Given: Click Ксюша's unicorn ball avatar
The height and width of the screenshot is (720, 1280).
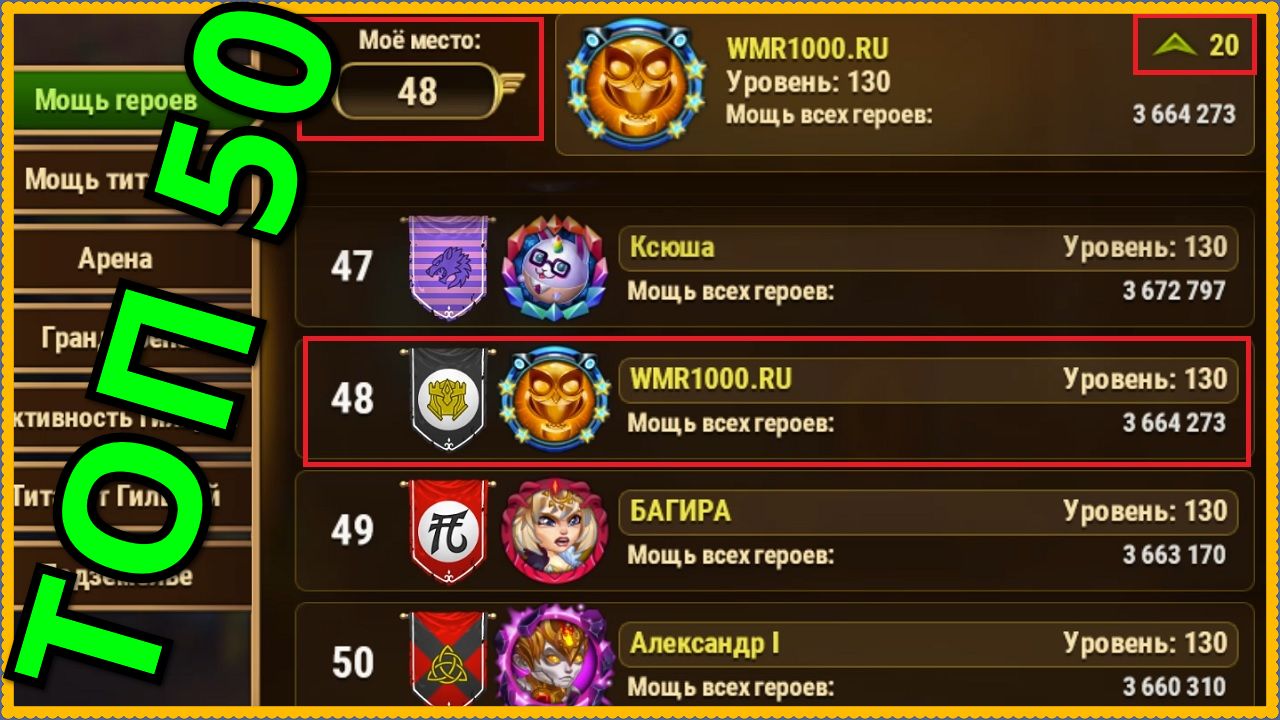Looking at the screenshot, I should [x=554, y=268].
